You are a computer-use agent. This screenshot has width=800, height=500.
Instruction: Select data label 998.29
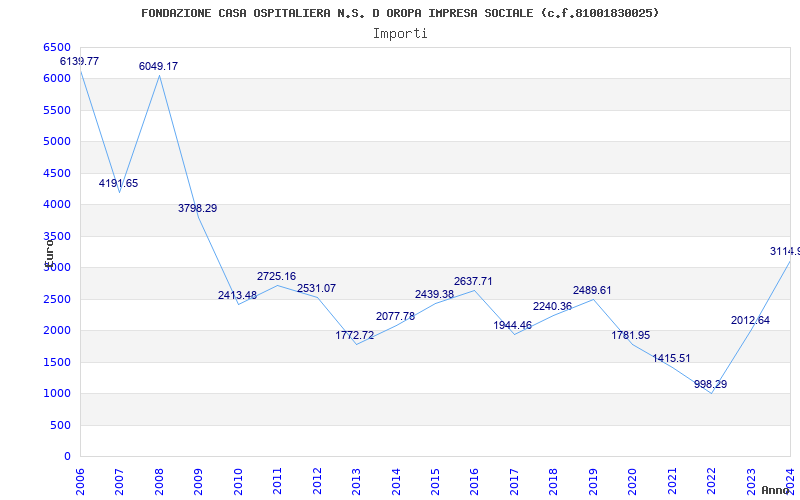point(710,385)
